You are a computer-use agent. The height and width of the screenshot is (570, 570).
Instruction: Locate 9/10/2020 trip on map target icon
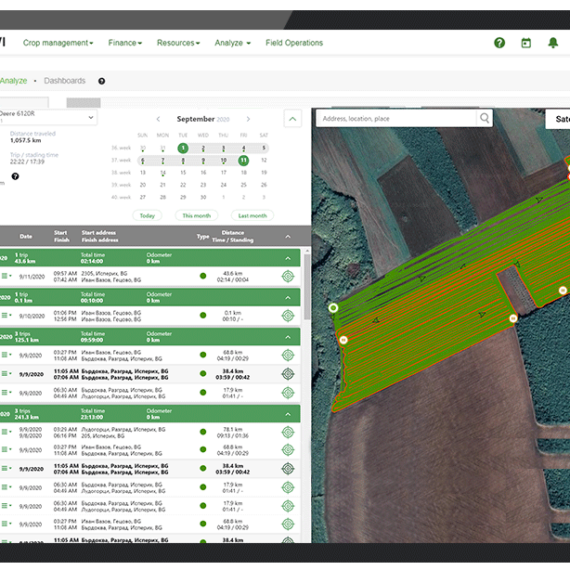point(288,316)
